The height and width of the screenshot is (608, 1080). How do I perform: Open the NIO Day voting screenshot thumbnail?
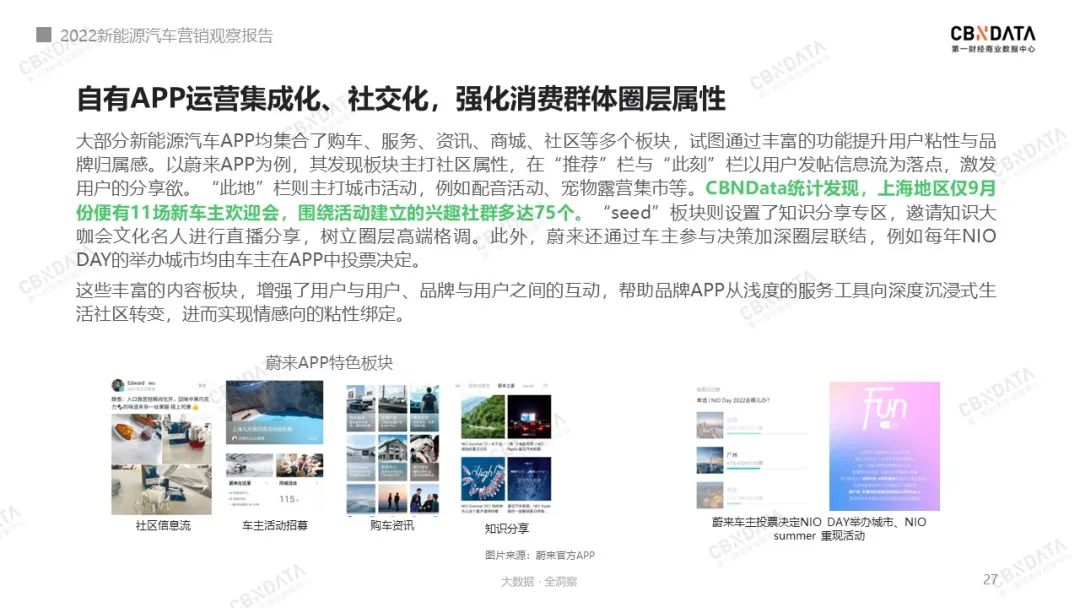click(753, 448)
